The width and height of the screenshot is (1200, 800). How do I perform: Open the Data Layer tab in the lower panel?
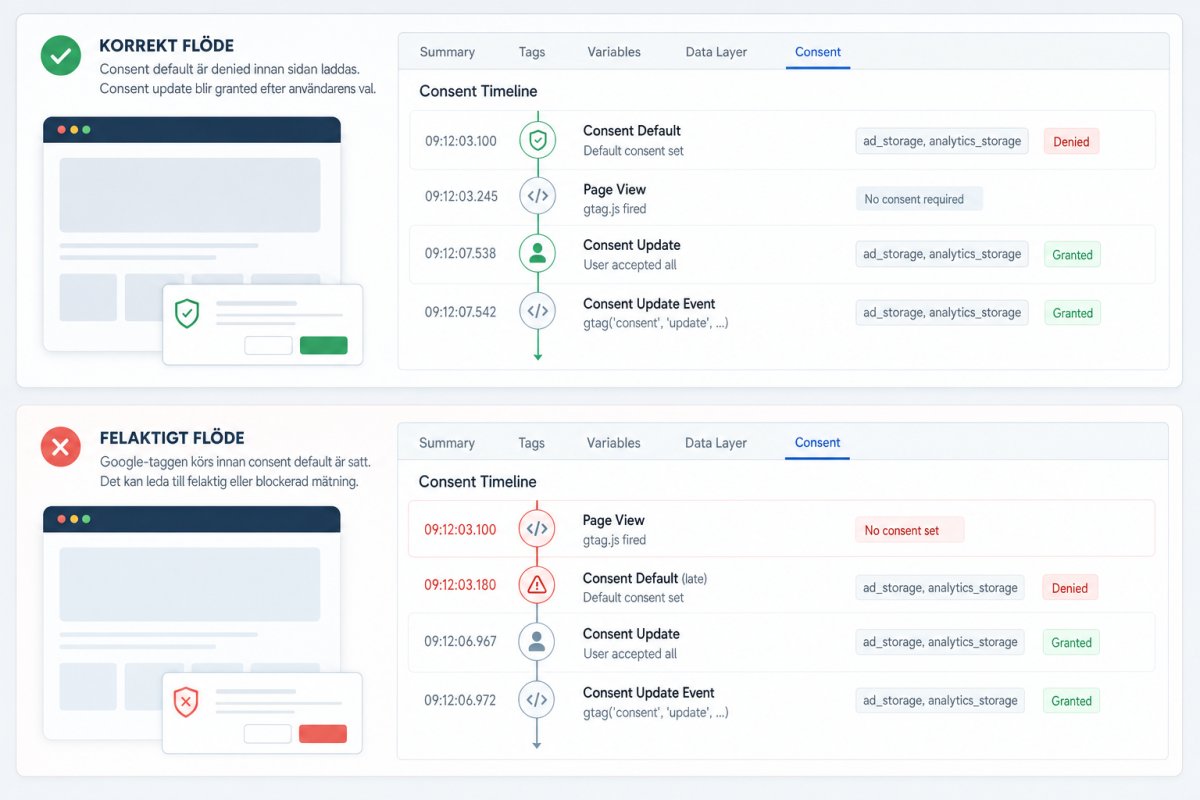(716, 443)
